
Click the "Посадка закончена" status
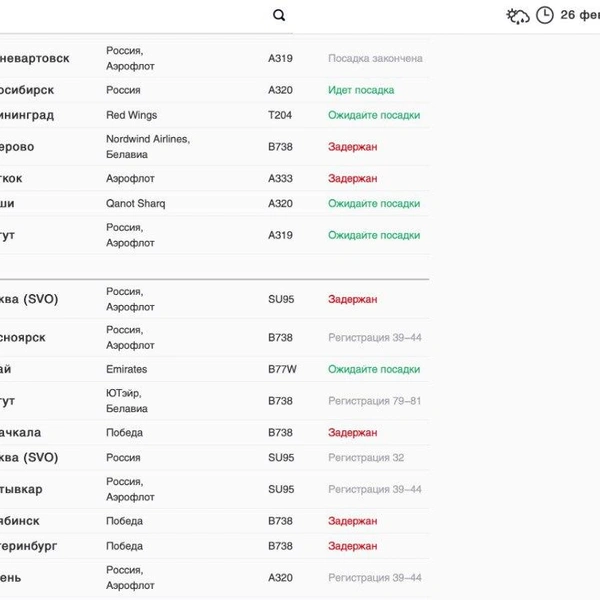click(375, 58)
